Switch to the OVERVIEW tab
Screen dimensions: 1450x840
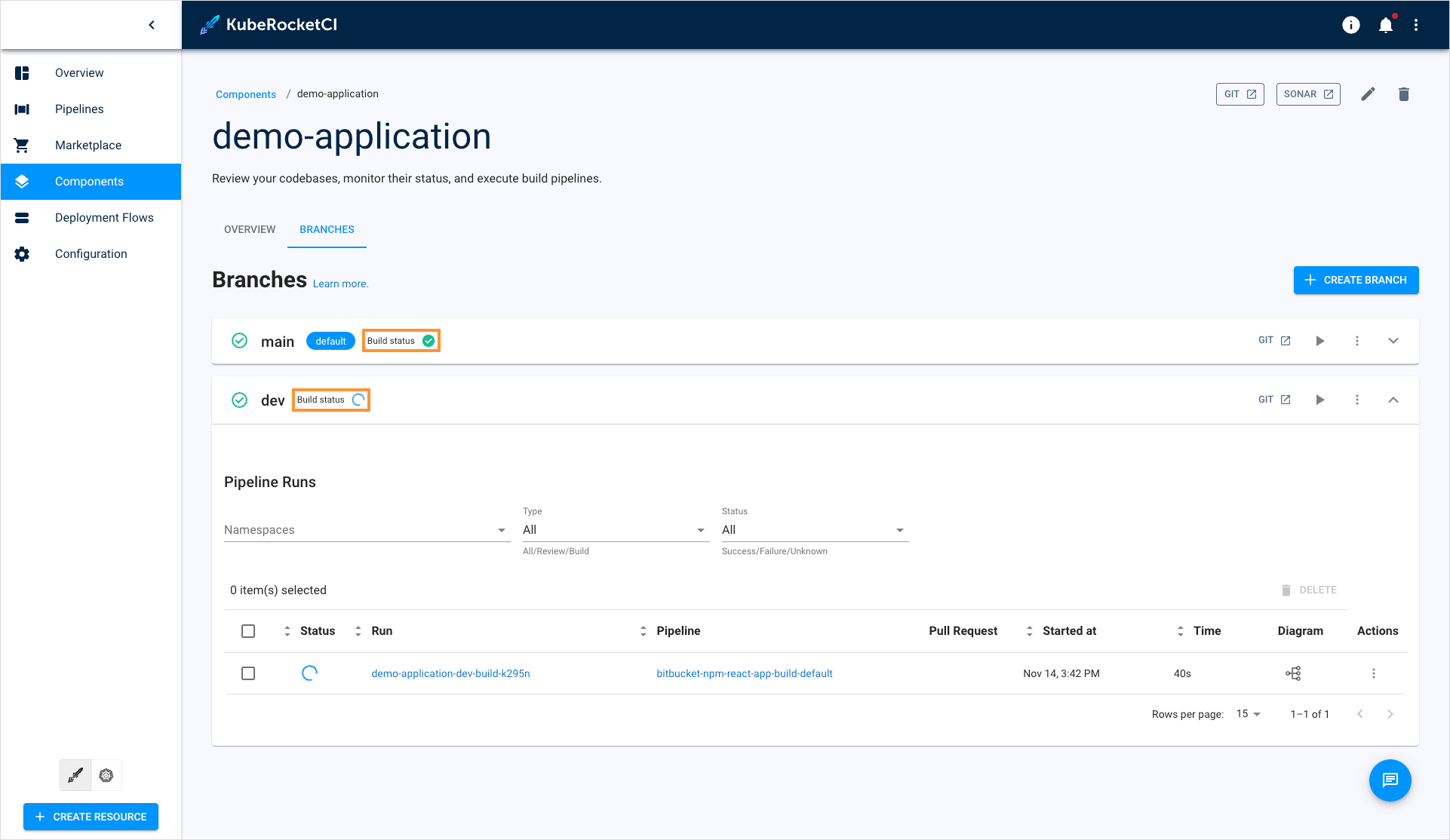[x=249, y=229]
